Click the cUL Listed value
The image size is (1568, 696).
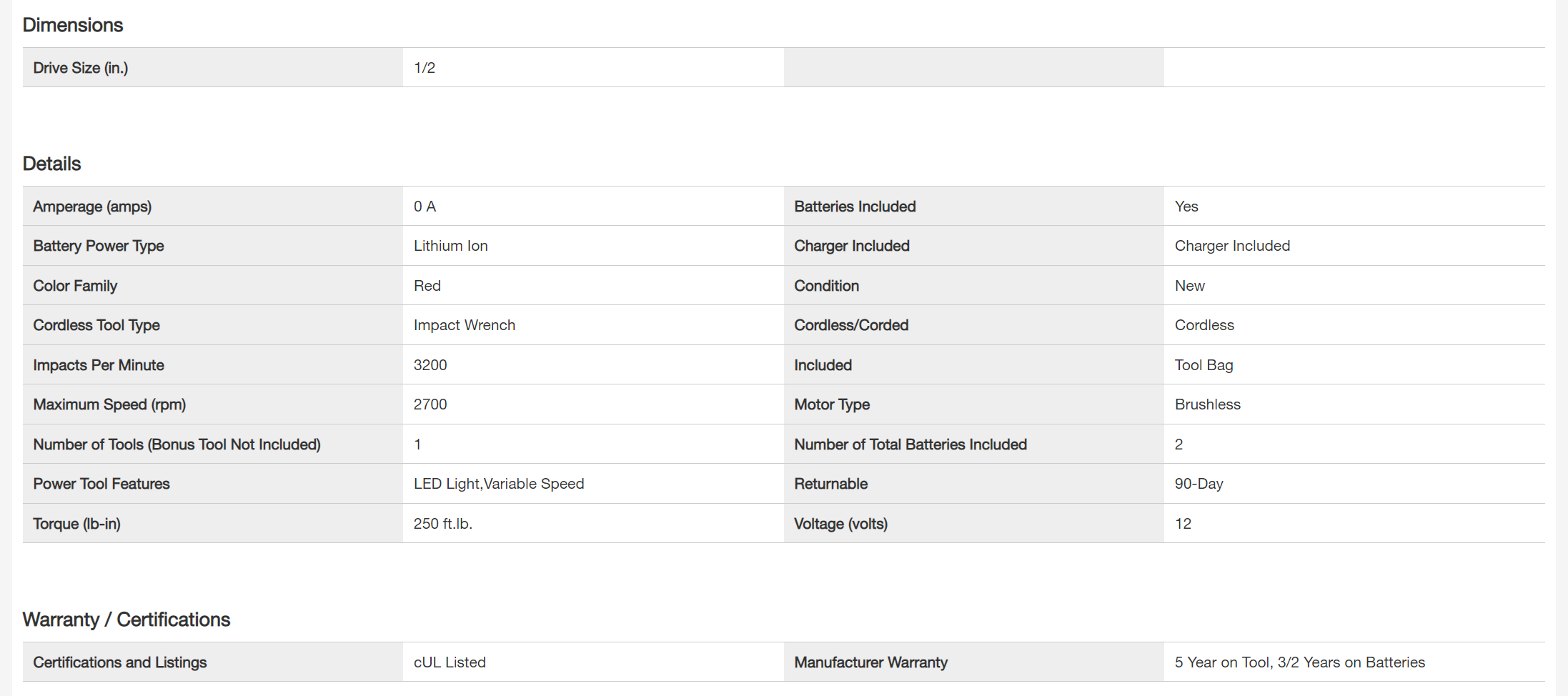pyautogui.click(x=450, y=662)
